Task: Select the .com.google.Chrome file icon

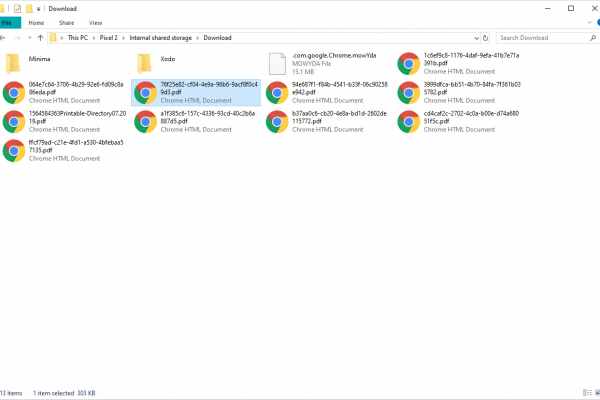Action: (277, 64)
